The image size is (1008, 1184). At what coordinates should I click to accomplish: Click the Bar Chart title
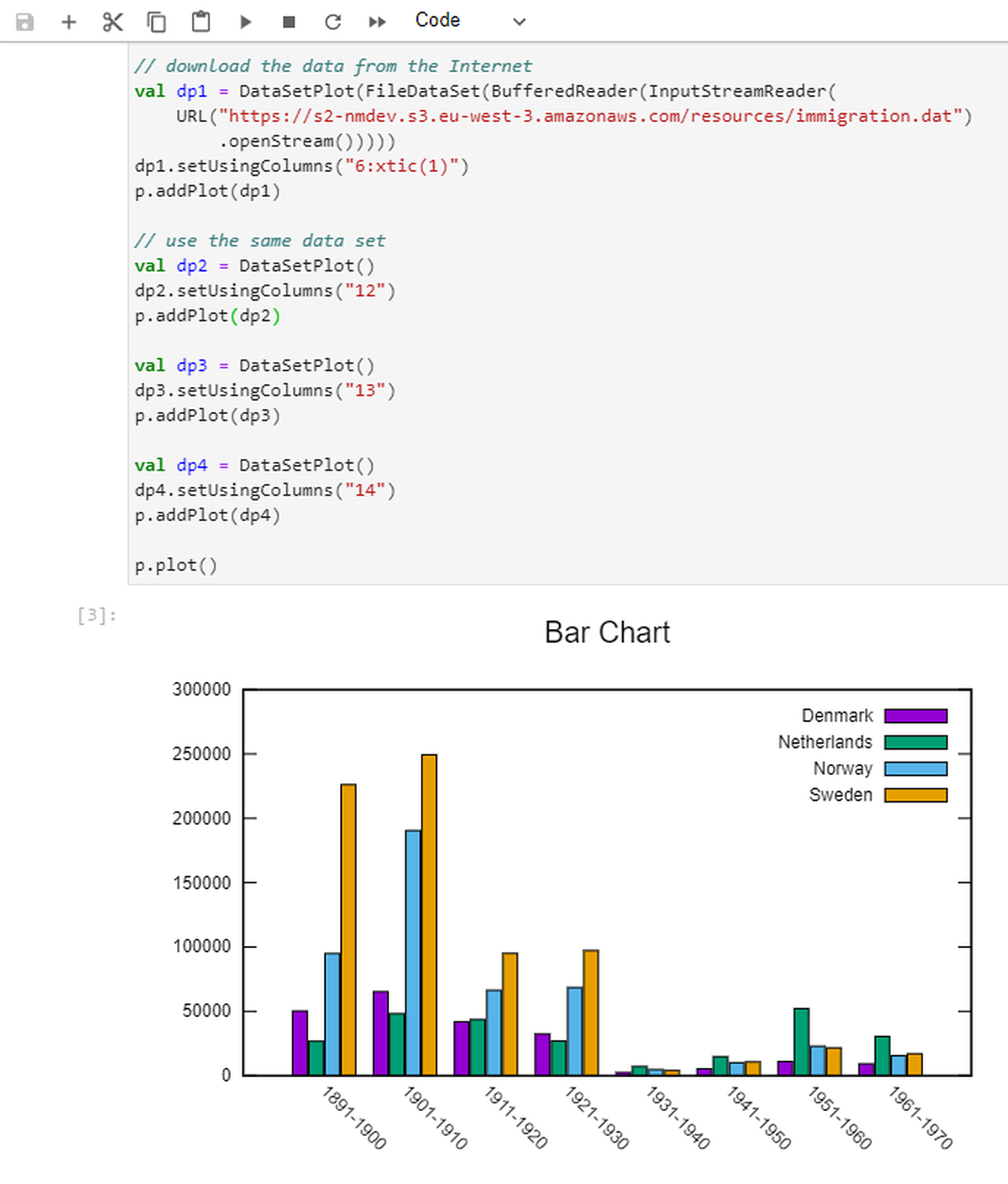click(x=607, y=633)
